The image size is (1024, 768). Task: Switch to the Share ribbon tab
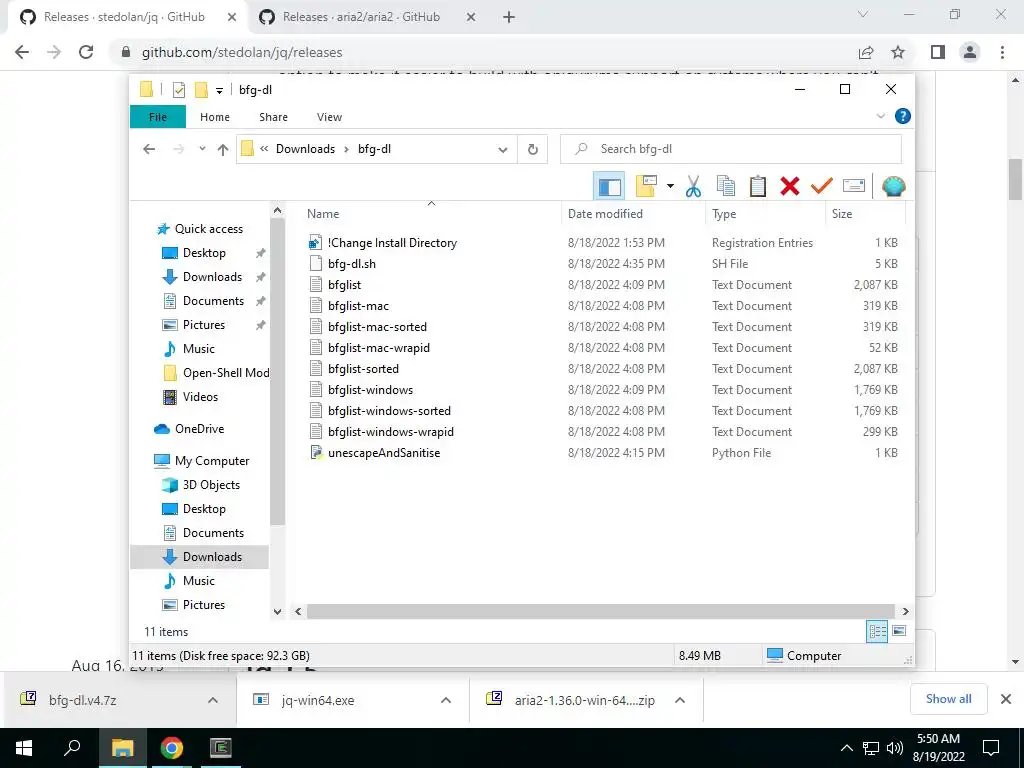coord(273,117)
